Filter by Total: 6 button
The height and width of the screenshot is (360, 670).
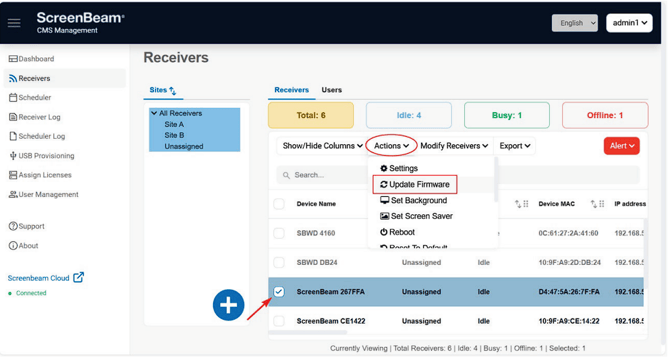311,115
